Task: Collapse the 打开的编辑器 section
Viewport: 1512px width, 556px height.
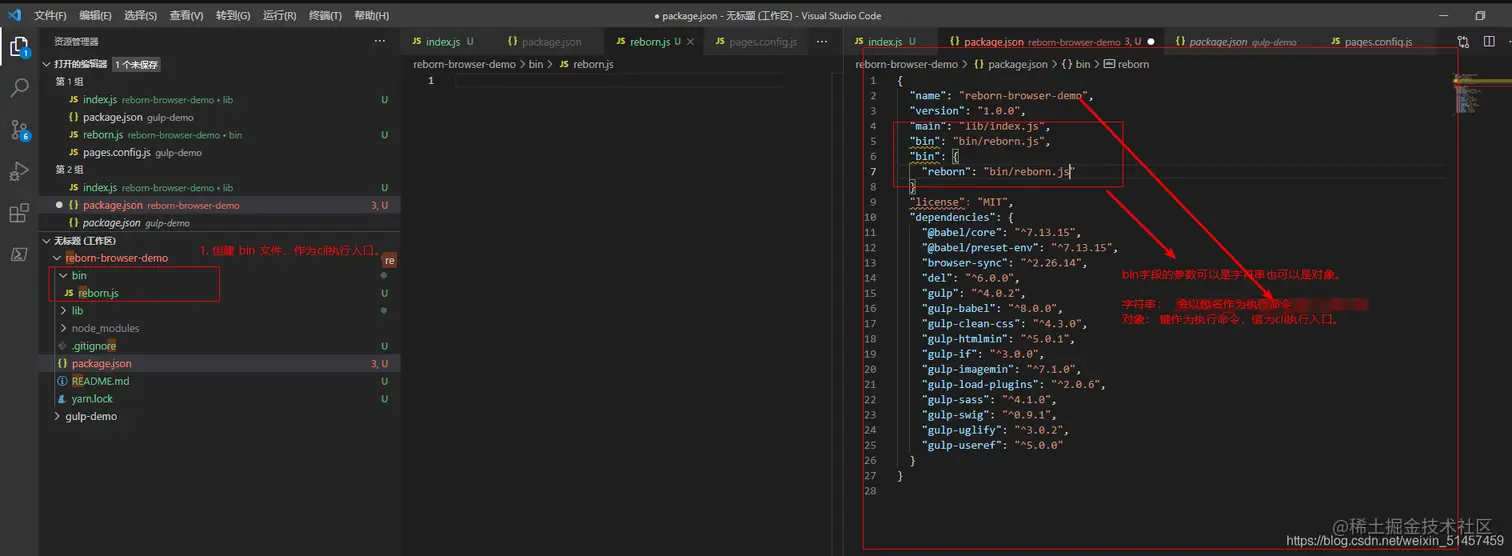Action: tap(80, 64)
